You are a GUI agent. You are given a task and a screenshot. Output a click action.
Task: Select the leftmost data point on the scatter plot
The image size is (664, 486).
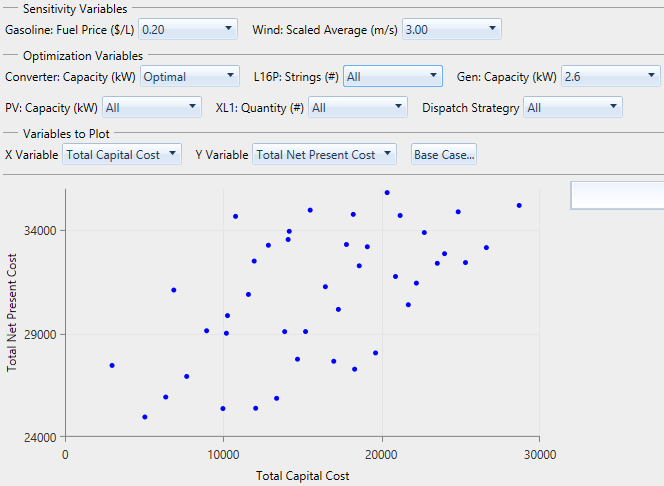(x=112, y=366)
